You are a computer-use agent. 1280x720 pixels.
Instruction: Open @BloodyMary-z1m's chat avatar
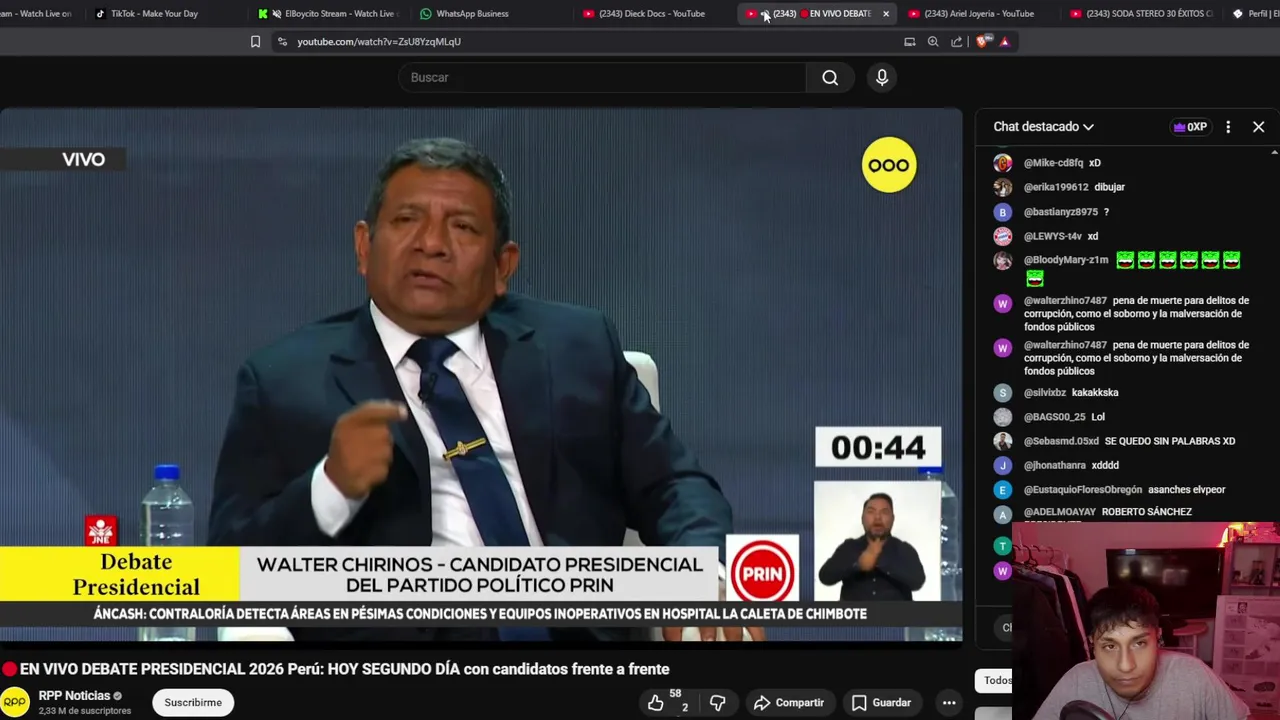point(1002,260)
